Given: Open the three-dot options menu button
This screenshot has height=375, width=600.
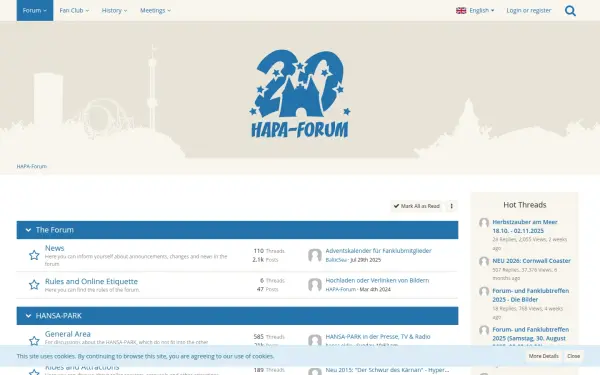Looking at the screenshot, I should point(452,206).
